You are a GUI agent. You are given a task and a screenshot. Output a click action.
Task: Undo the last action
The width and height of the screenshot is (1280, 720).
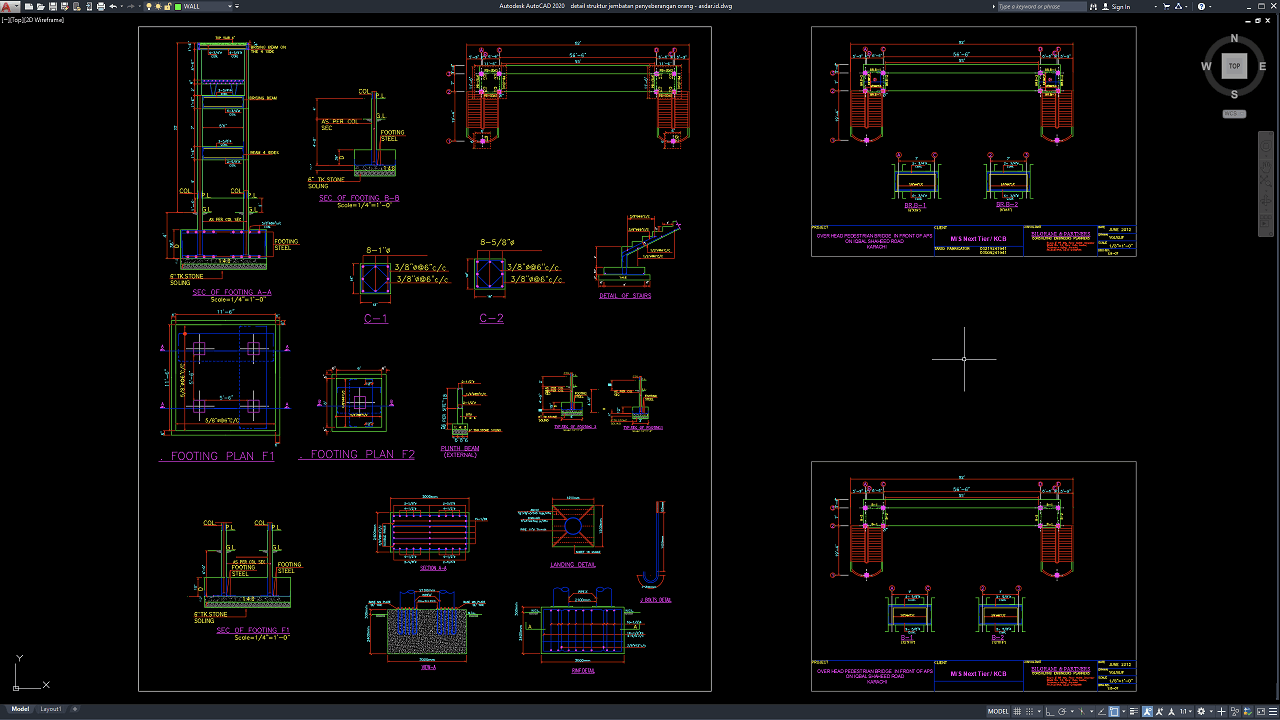click(x=113, y=6)
